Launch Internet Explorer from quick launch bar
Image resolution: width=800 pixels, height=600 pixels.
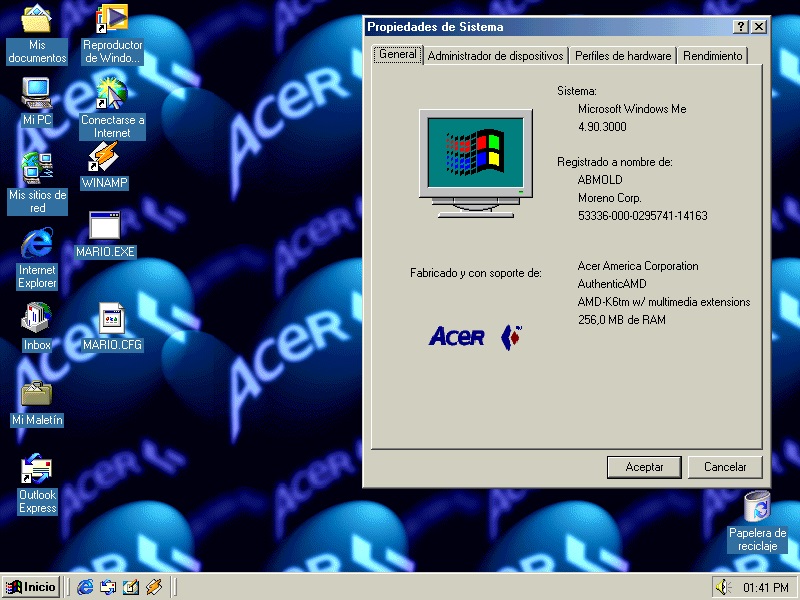point(85,587)
